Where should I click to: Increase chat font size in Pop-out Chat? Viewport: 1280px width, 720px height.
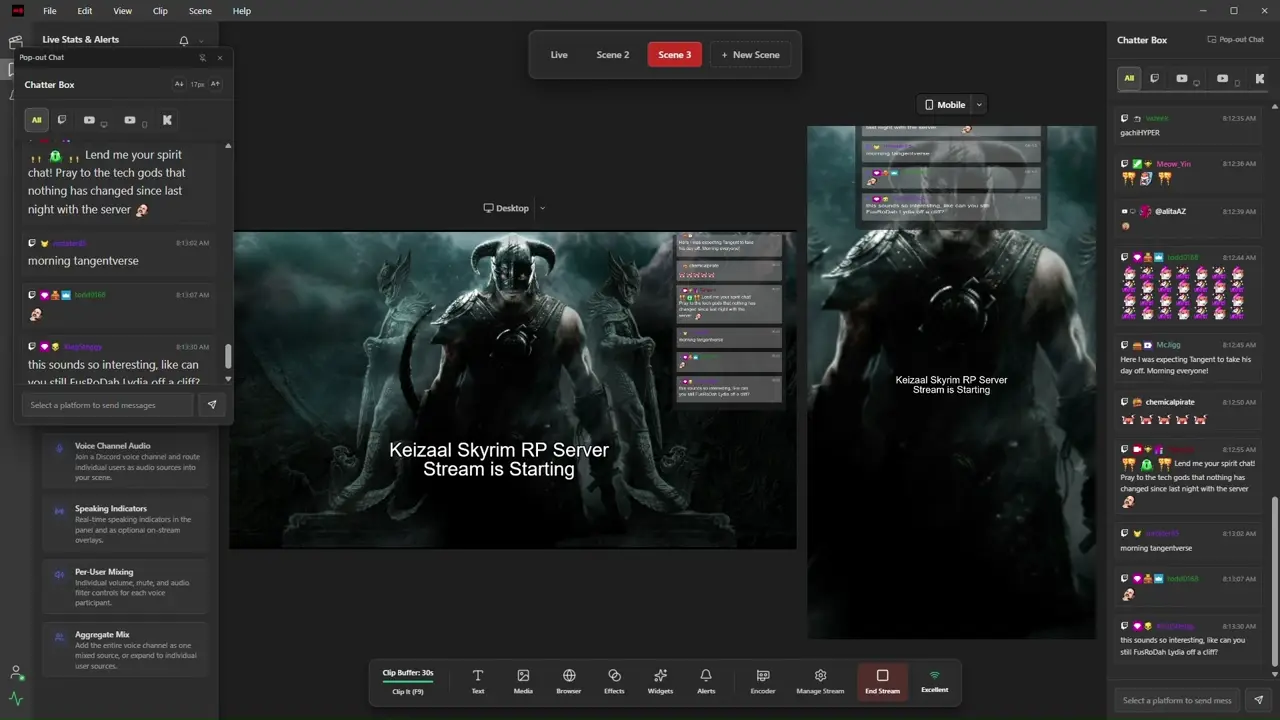click(215, 84)
